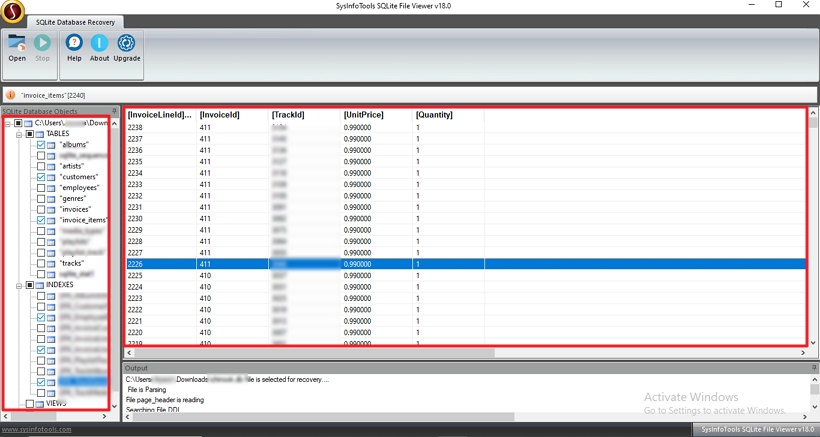
Task: Open the www.sysinfotools.com link
Action: click(x=37, y=430)
